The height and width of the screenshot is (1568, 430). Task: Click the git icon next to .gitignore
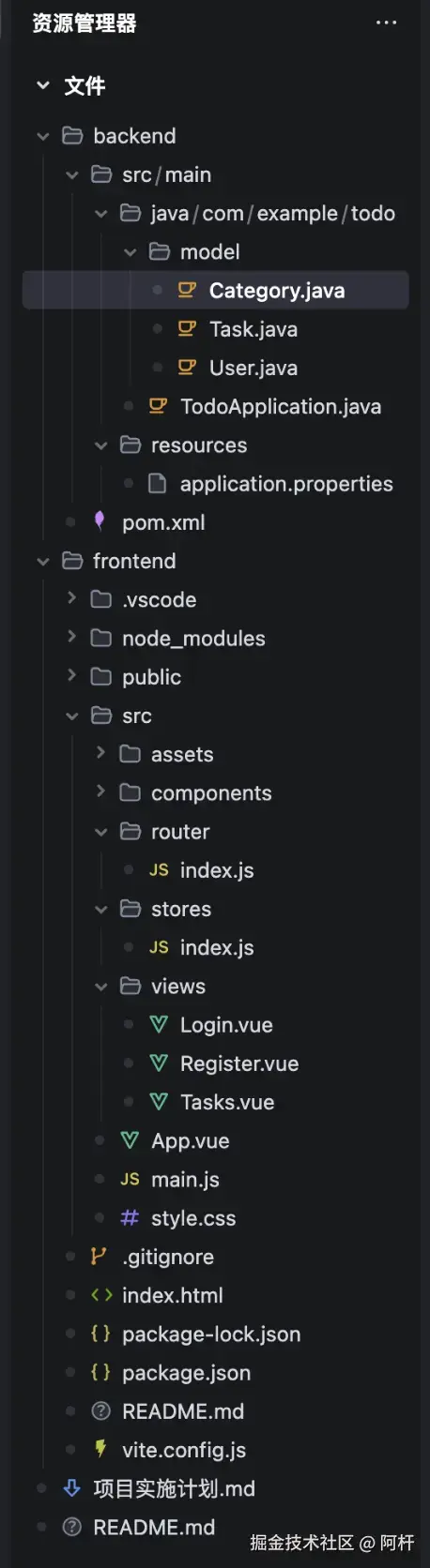click(x=99, y=1256)
